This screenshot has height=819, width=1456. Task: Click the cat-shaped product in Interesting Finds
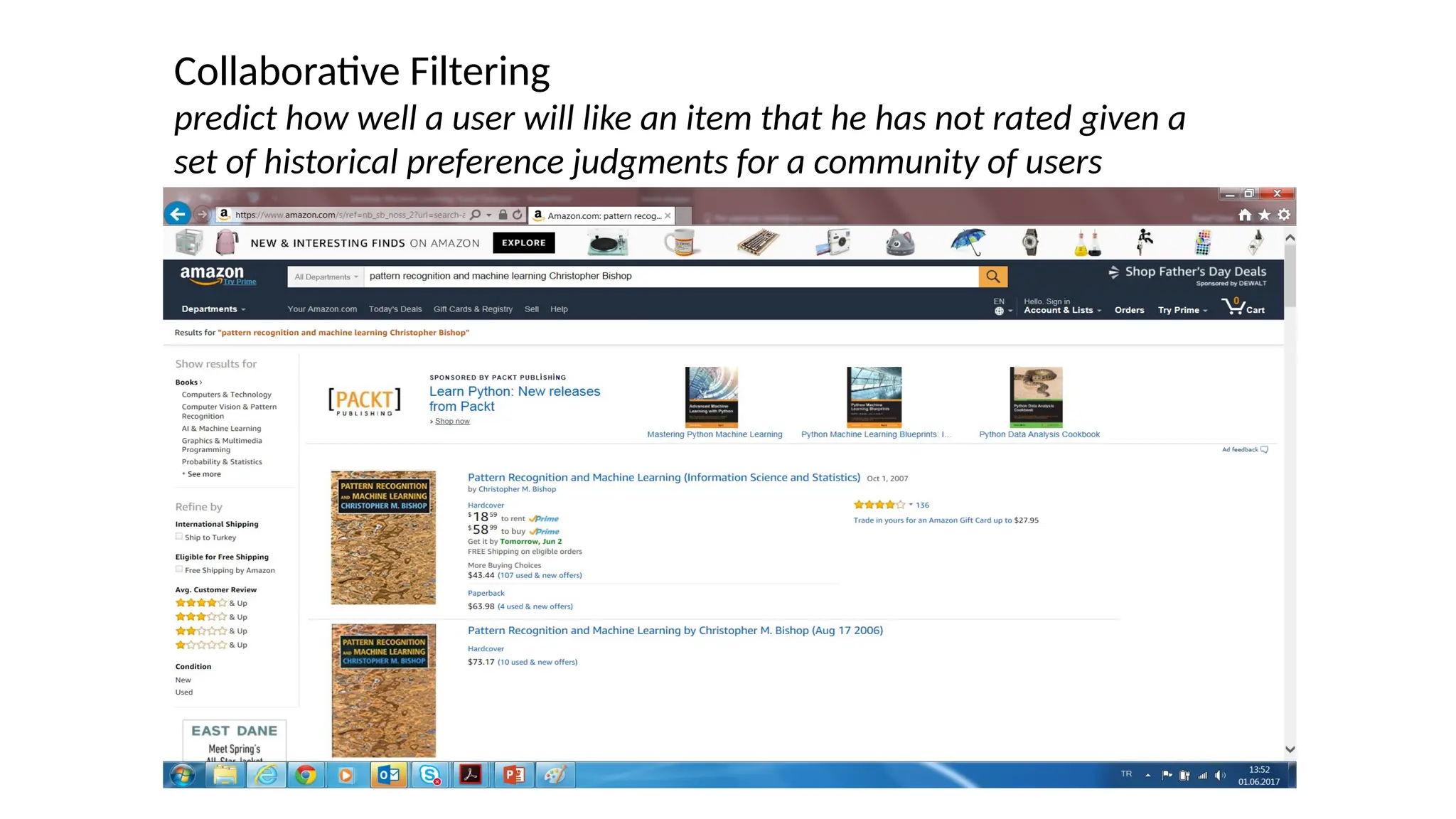(x=900, y=242)
